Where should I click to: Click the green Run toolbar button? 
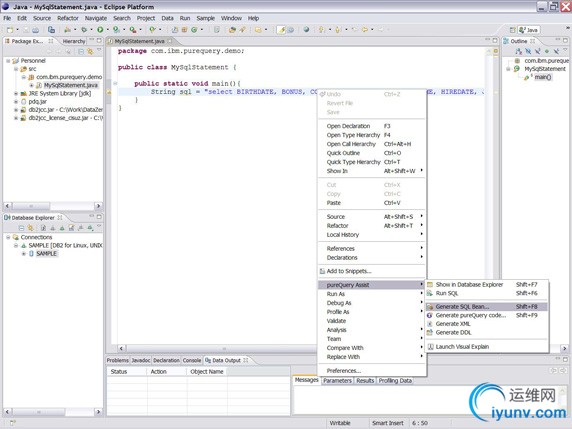(x=100, y=30)
